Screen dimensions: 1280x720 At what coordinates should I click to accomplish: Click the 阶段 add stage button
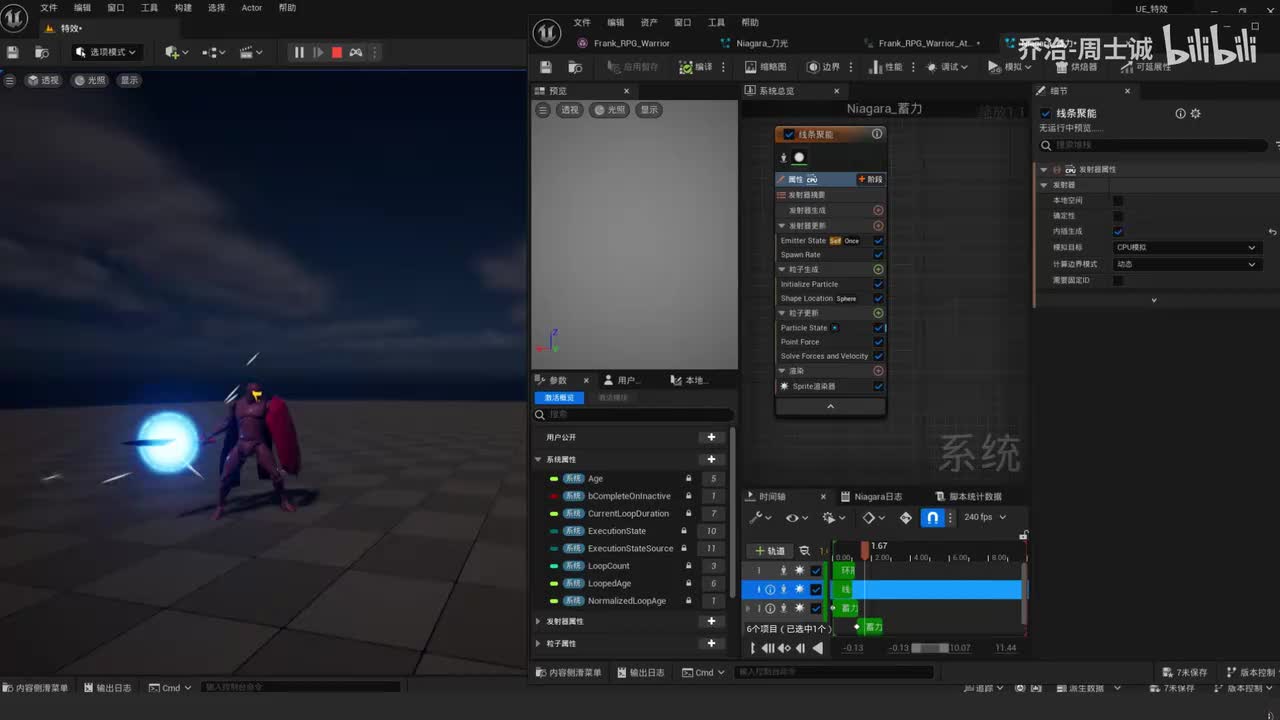pyautogui.click(x=870, y=179)
